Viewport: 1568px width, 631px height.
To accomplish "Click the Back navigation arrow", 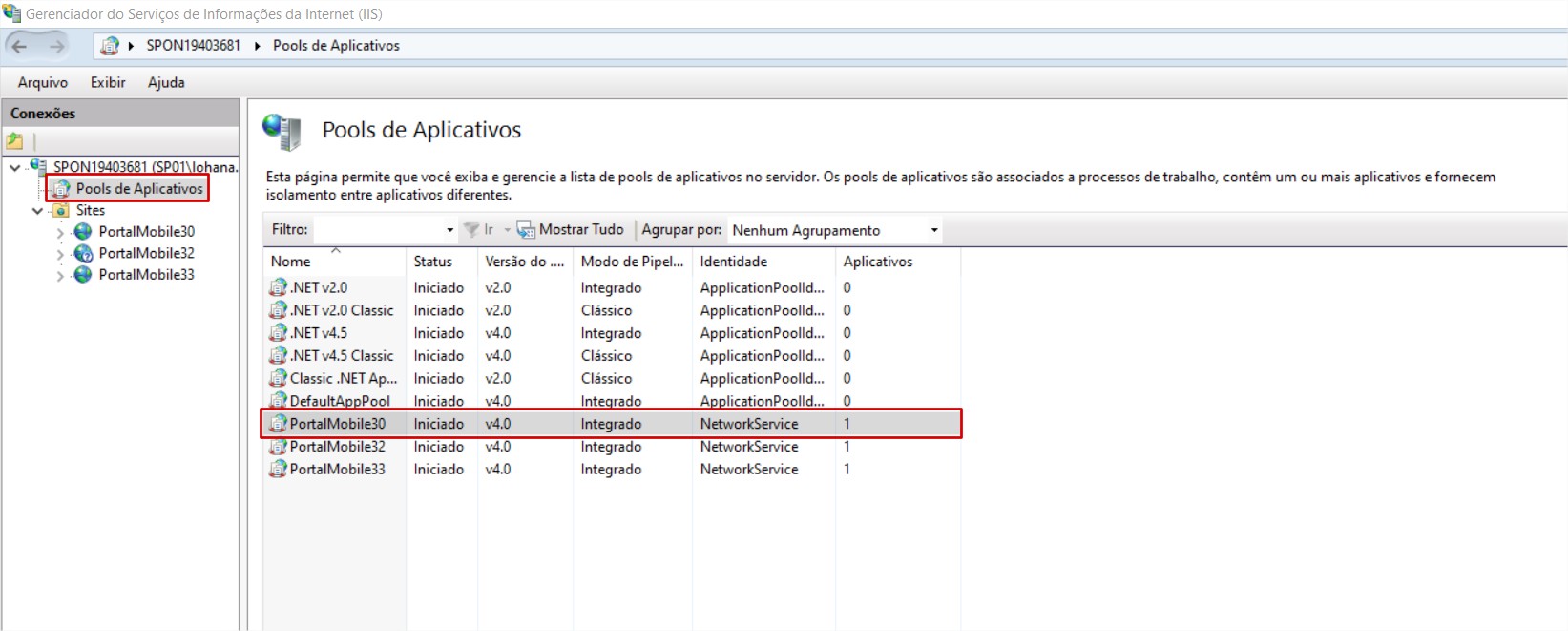I will point(20,46).
